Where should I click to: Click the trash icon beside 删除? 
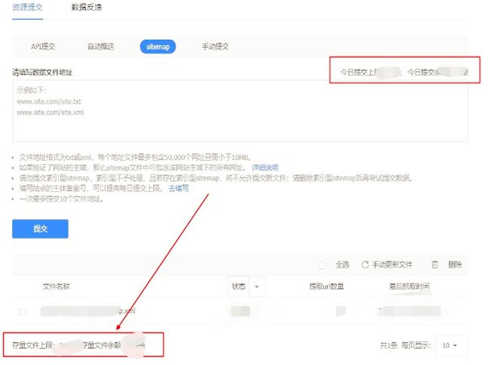[x=435, y=265]
